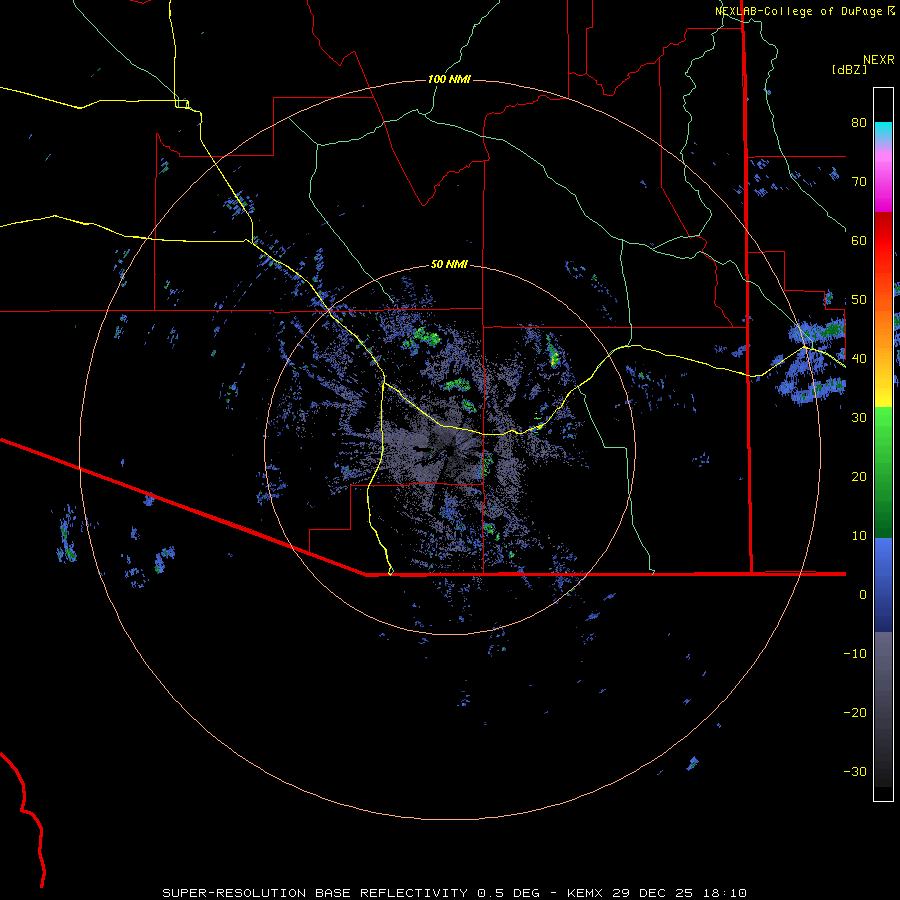Screen dimensions: 900x900
Task: Click the 10 value on the dBZ scale
Action: click(859, 536)
